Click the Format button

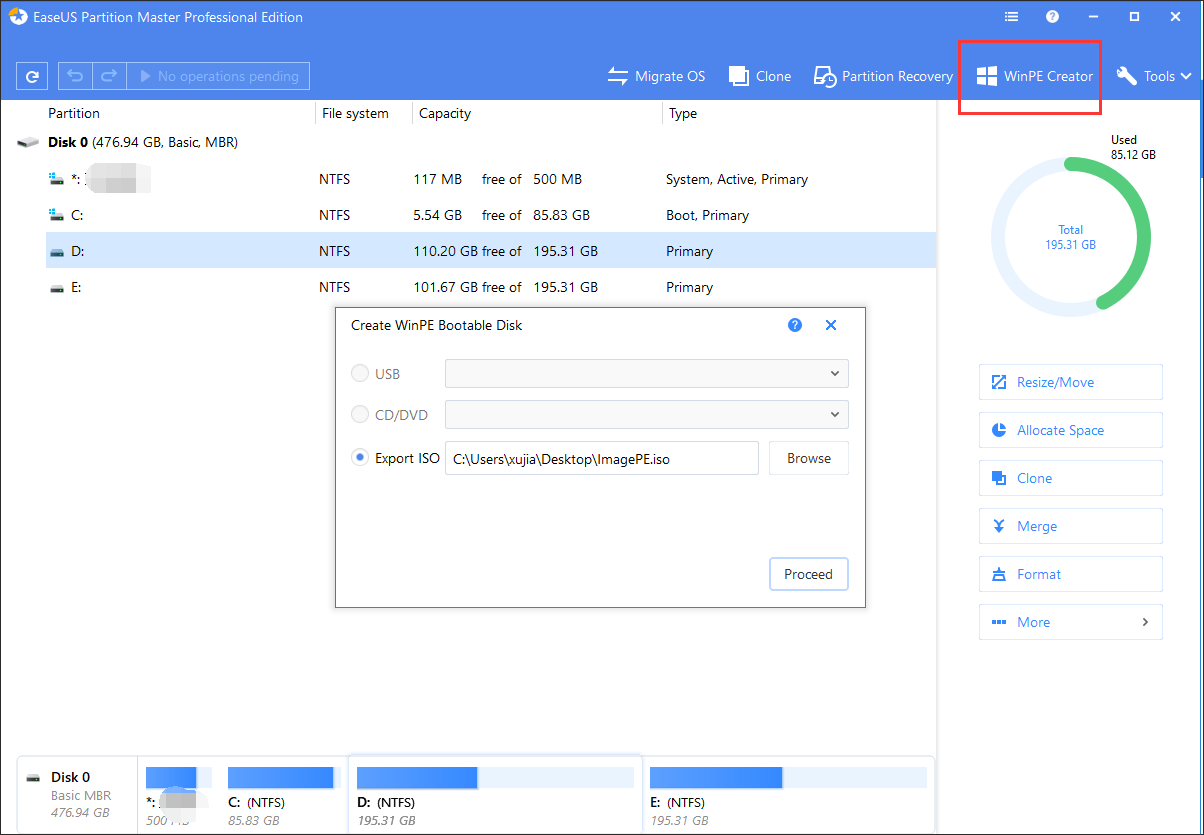[x=1071, y=574]
